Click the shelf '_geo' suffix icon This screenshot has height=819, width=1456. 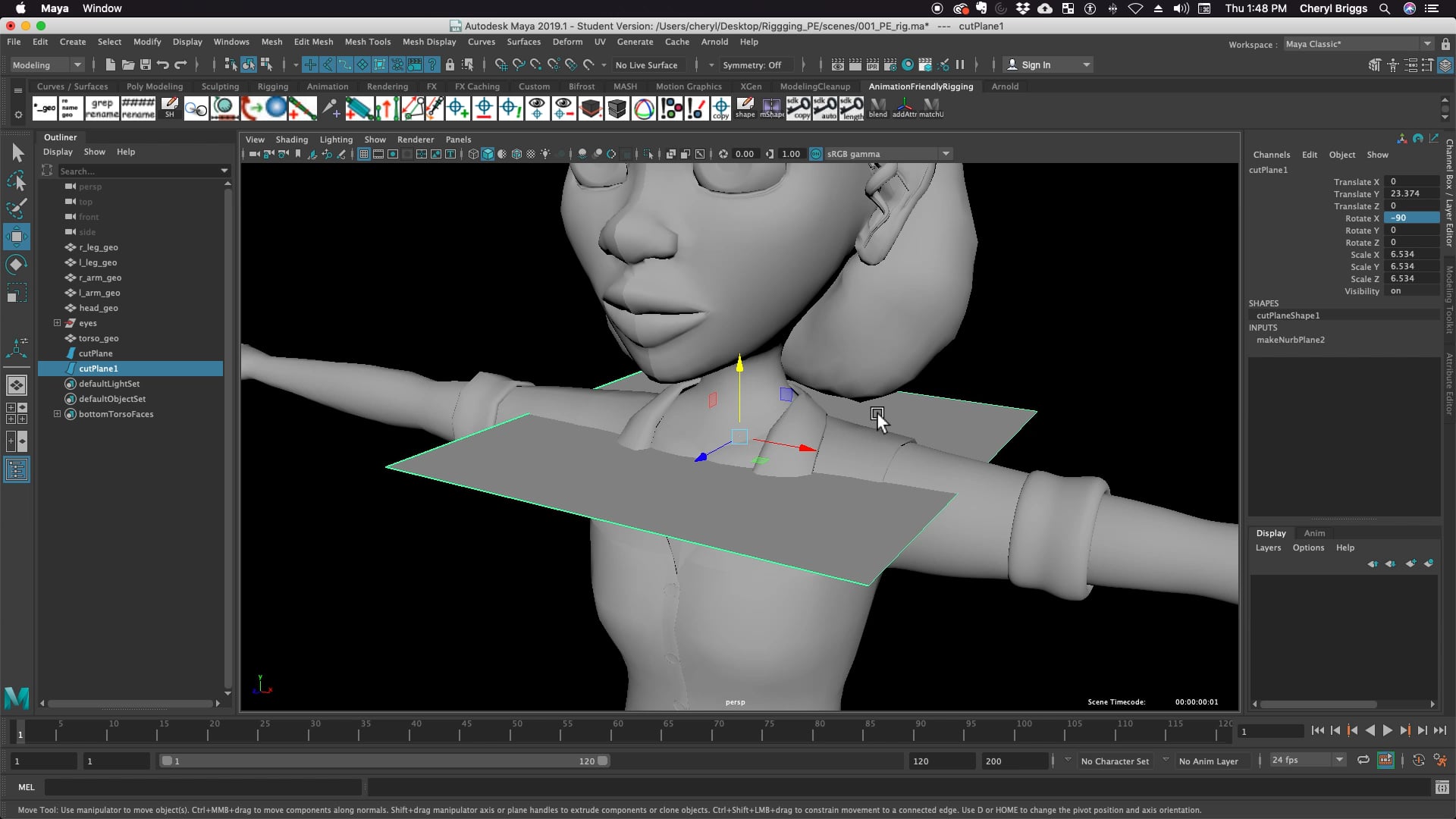(45, 108)
